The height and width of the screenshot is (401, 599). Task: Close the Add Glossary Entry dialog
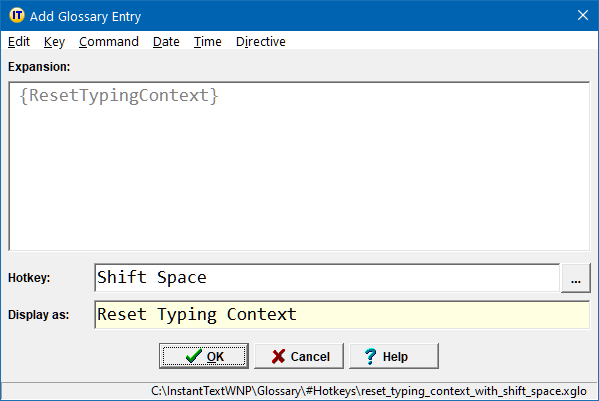tap(583, 15)
